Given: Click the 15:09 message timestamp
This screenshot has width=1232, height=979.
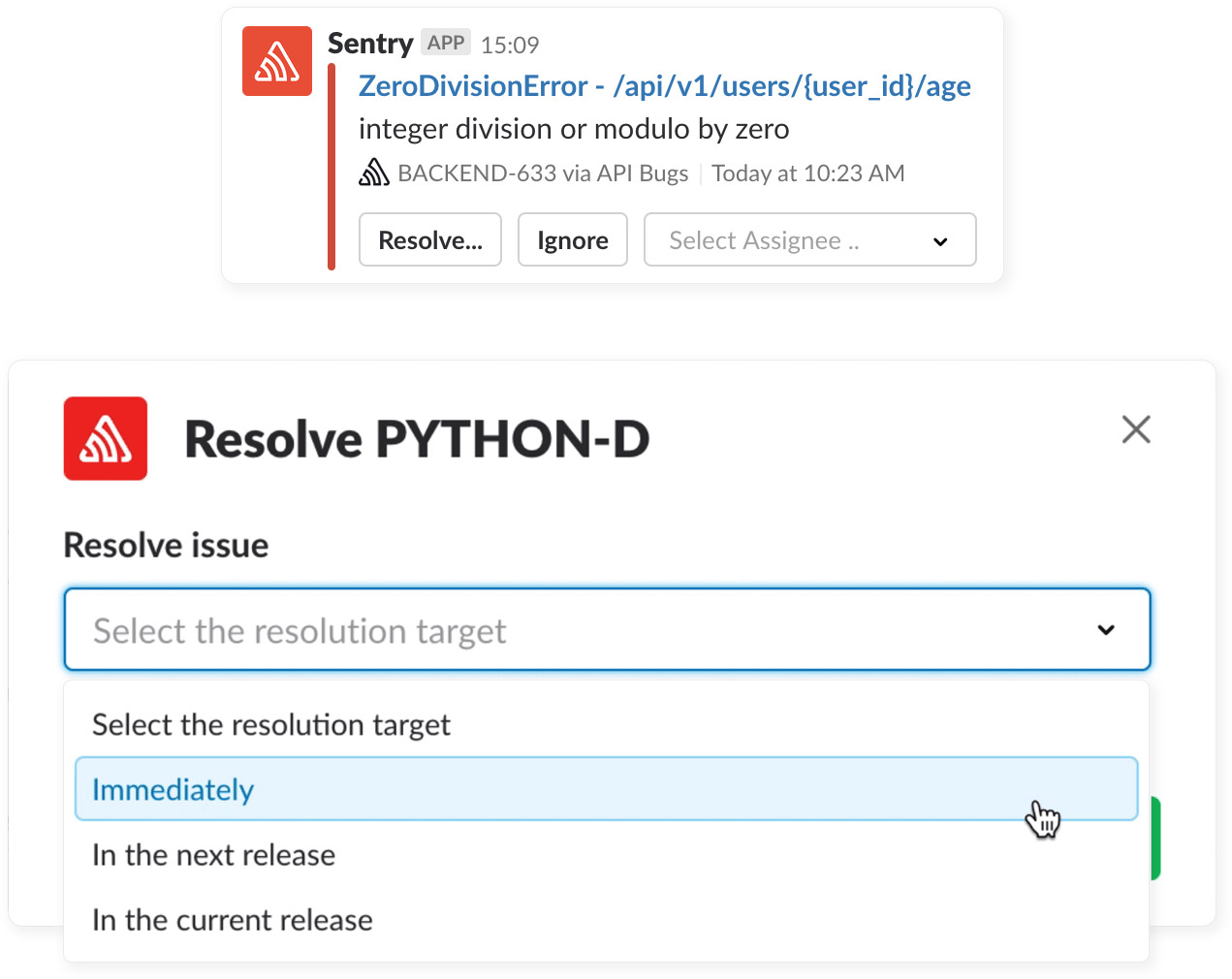Looking at the screenshot, I should tap(510, 45).
